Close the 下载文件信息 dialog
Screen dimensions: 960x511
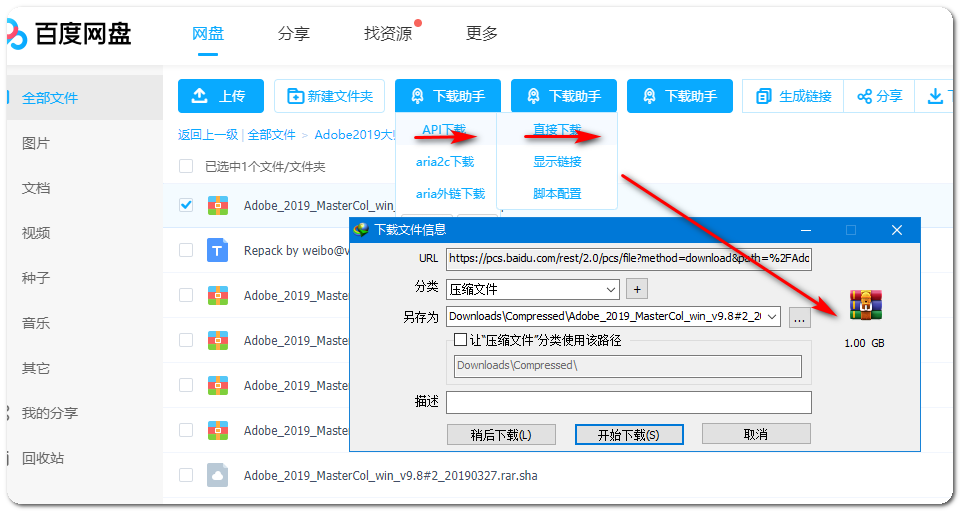click(897, 230)
